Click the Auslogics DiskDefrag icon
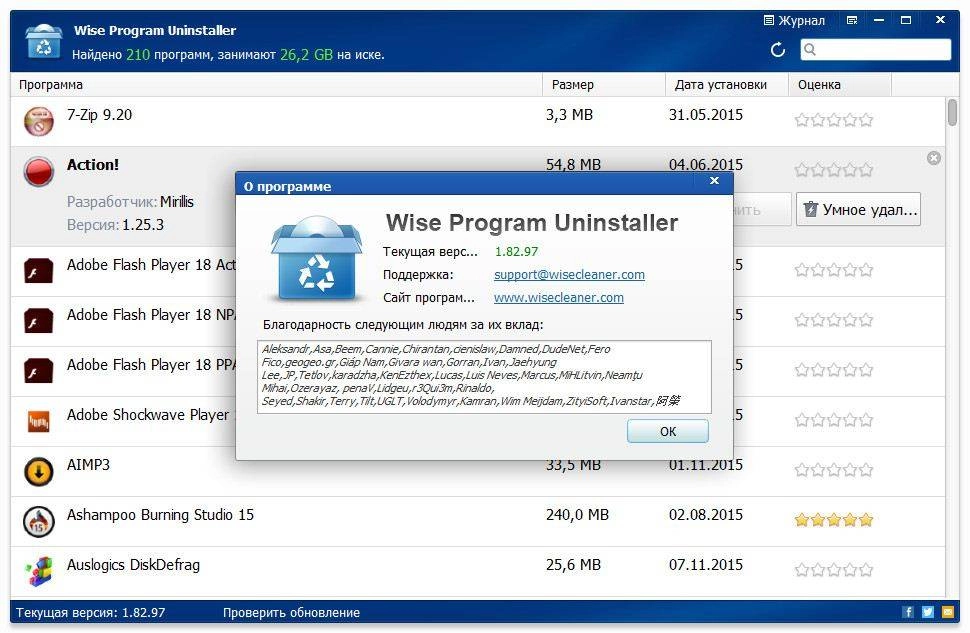The width and height of the screenshot is (970, 633). tap(38, 571)
